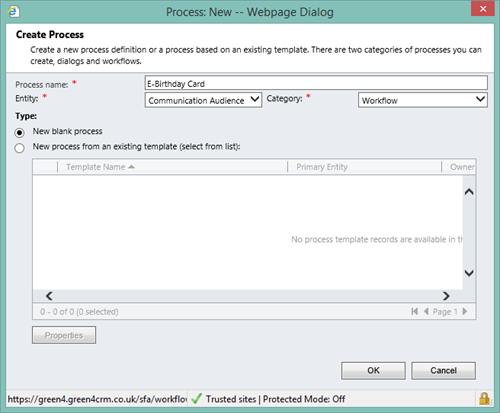500x413 pixels.
Task: Click the green Trusted sites checkmark icon
Action: (x=197, y=399)
